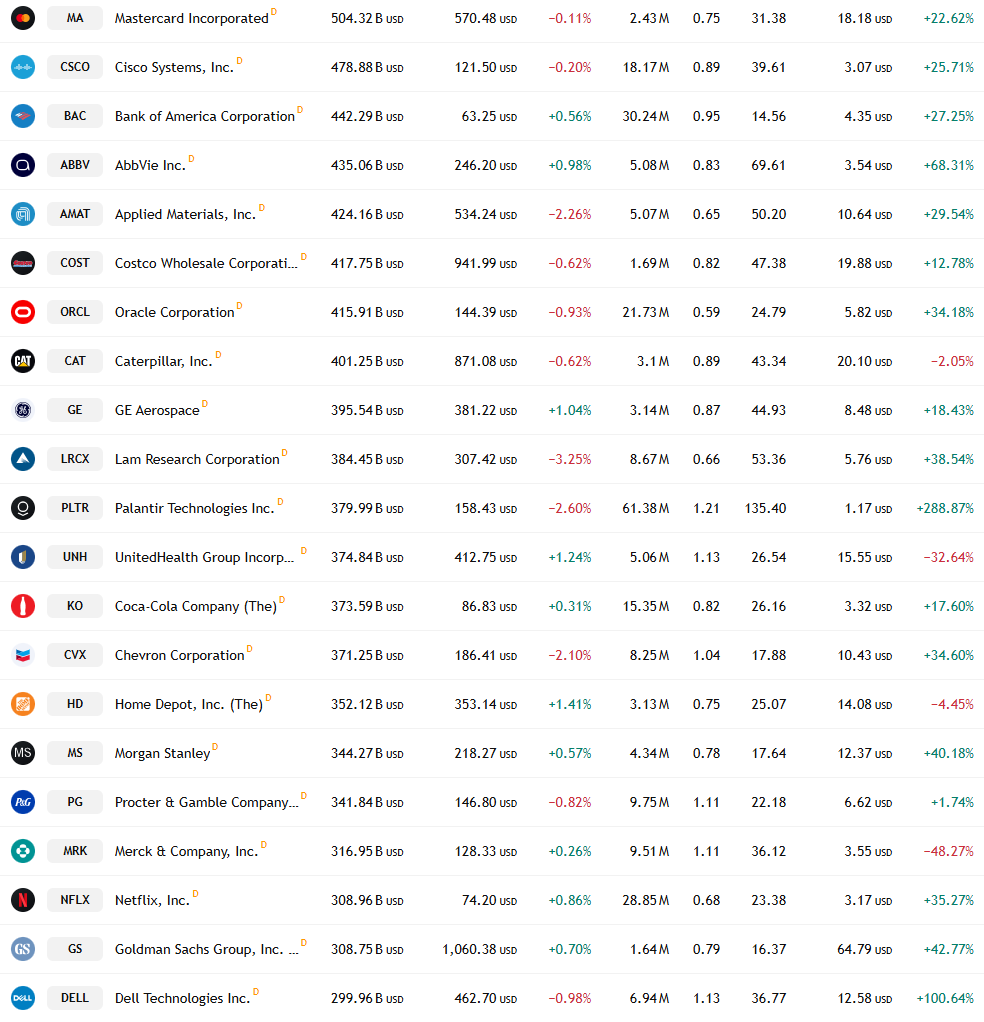Click Lam Research change −3.25%

[x=570, y=459]
